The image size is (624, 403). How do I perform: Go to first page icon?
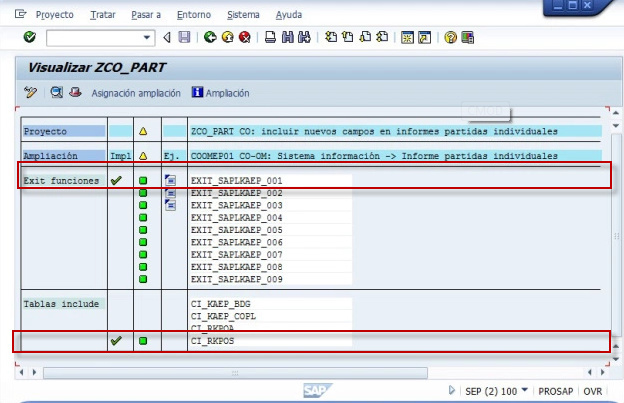pyautogui.click(x=331, y=37)
